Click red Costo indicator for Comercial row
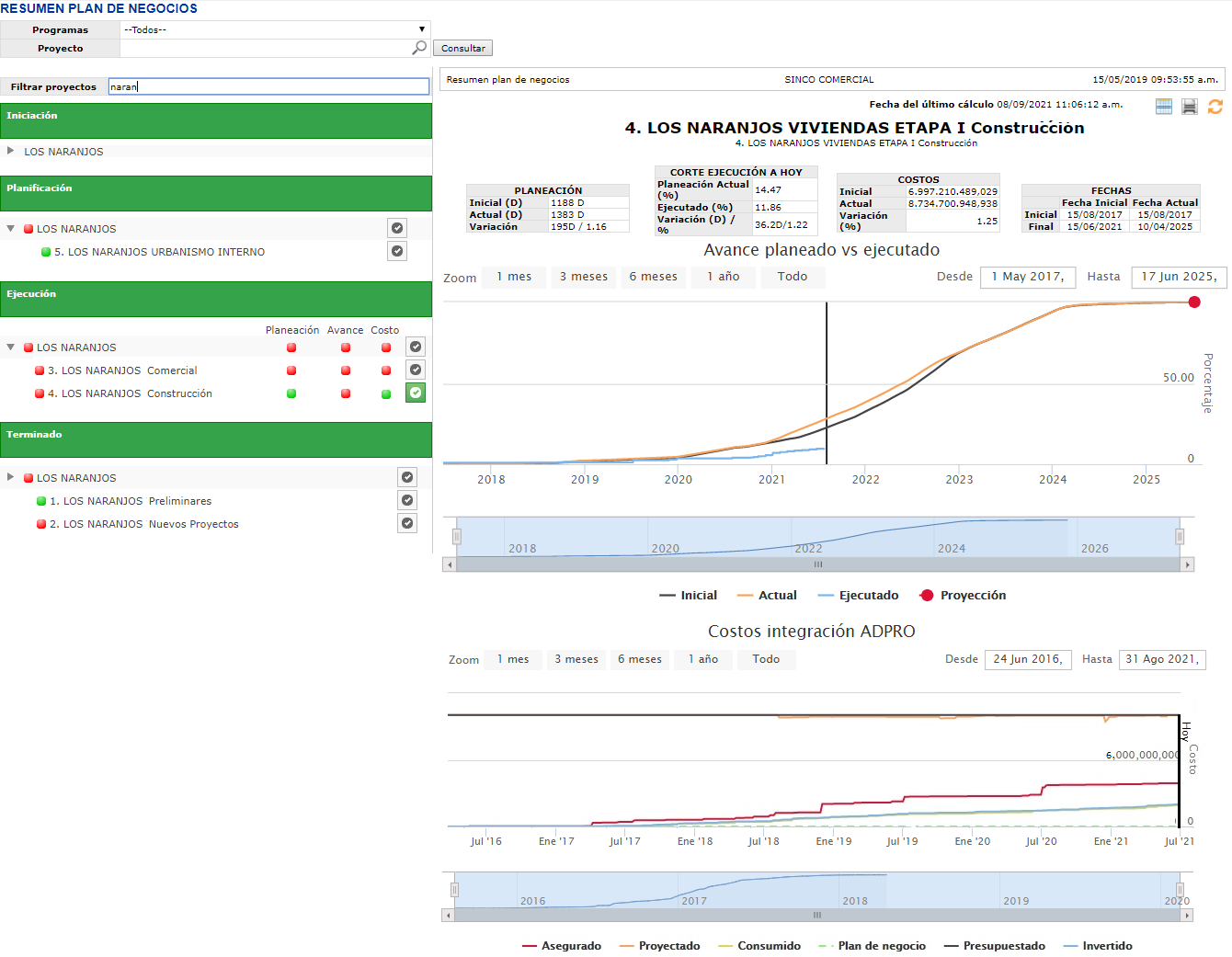 coord(386,370)
